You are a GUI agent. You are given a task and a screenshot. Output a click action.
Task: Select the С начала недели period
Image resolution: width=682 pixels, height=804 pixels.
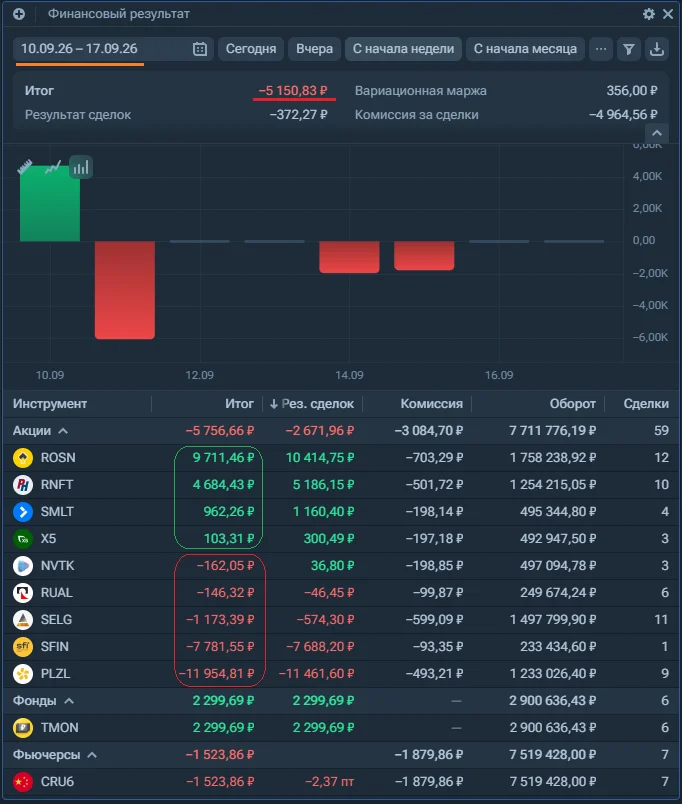click(403, 49)
